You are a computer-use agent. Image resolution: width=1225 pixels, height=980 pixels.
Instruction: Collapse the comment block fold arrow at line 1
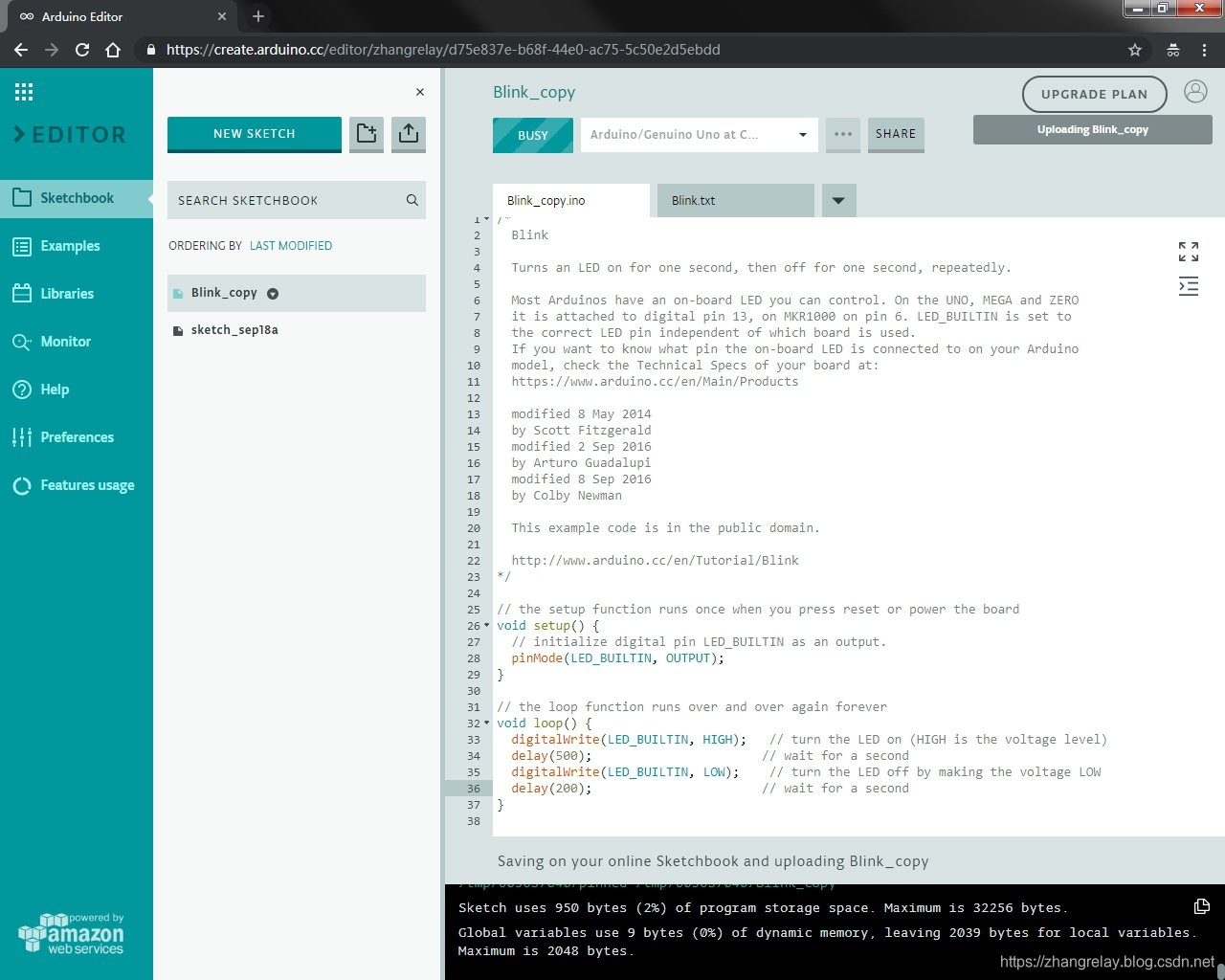click(486, 219)
